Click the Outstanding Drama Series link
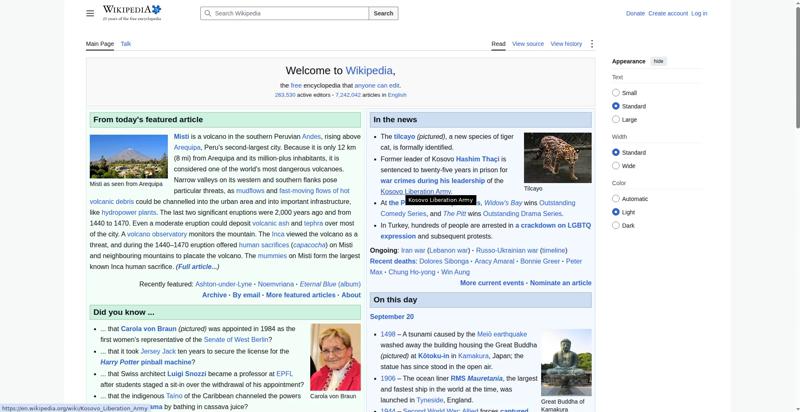 [x=522, y=214]
